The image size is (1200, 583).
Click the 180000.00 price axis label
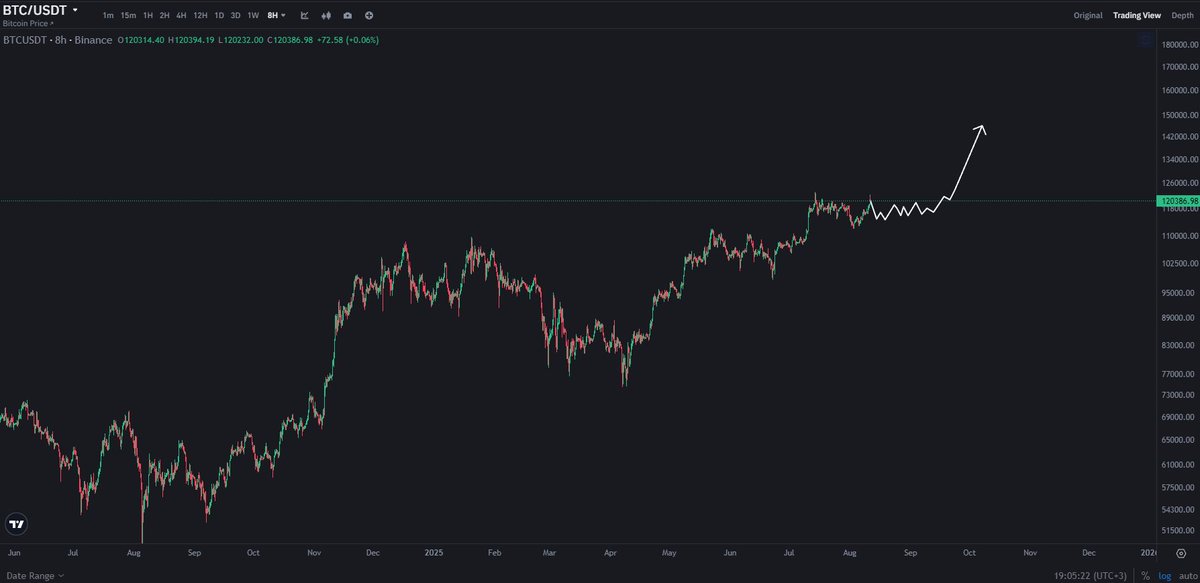pyautogui.click(x=1179, y=45)
